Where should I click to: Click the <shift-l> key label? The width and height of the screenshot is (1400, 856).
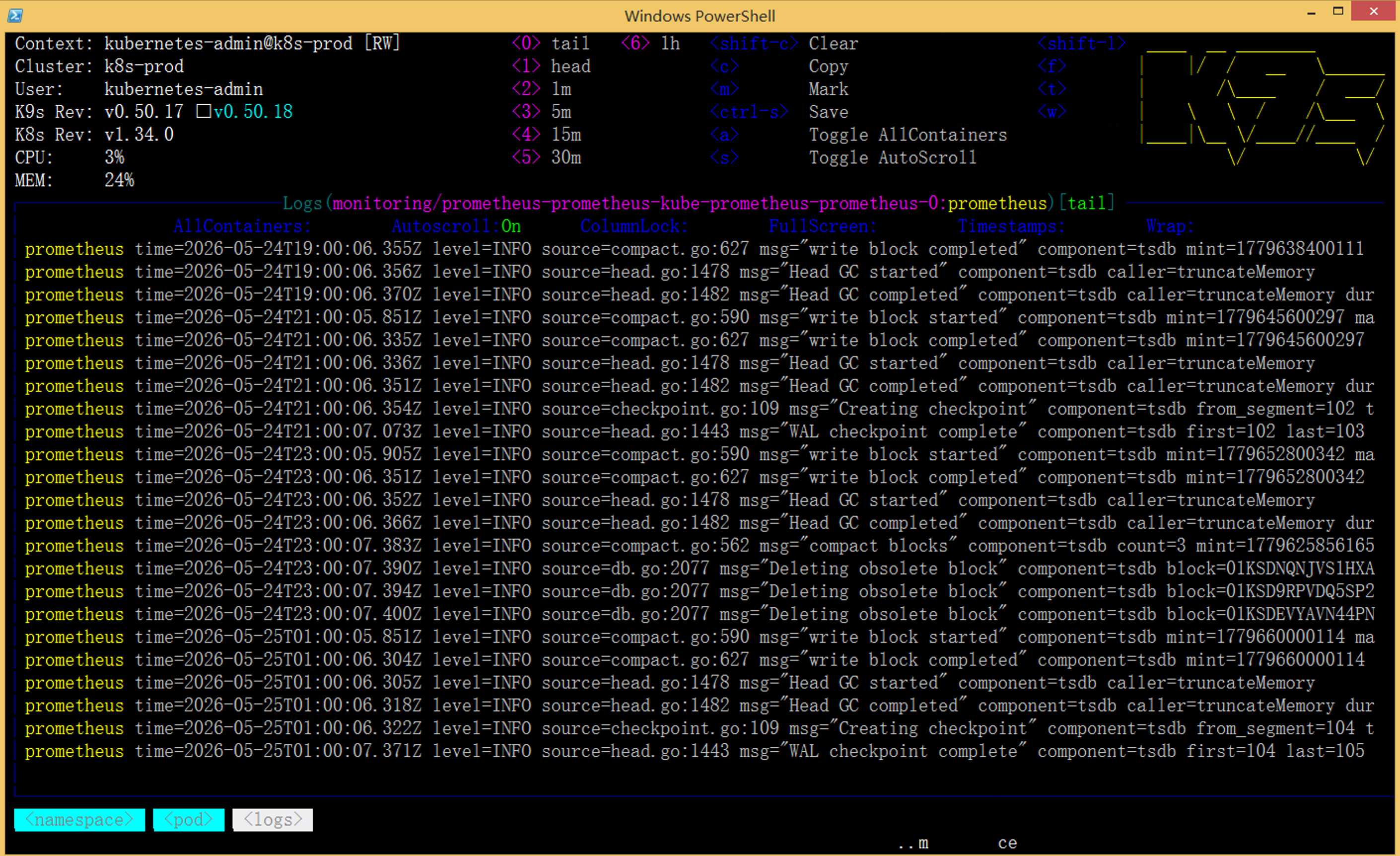click(1081, 44)
